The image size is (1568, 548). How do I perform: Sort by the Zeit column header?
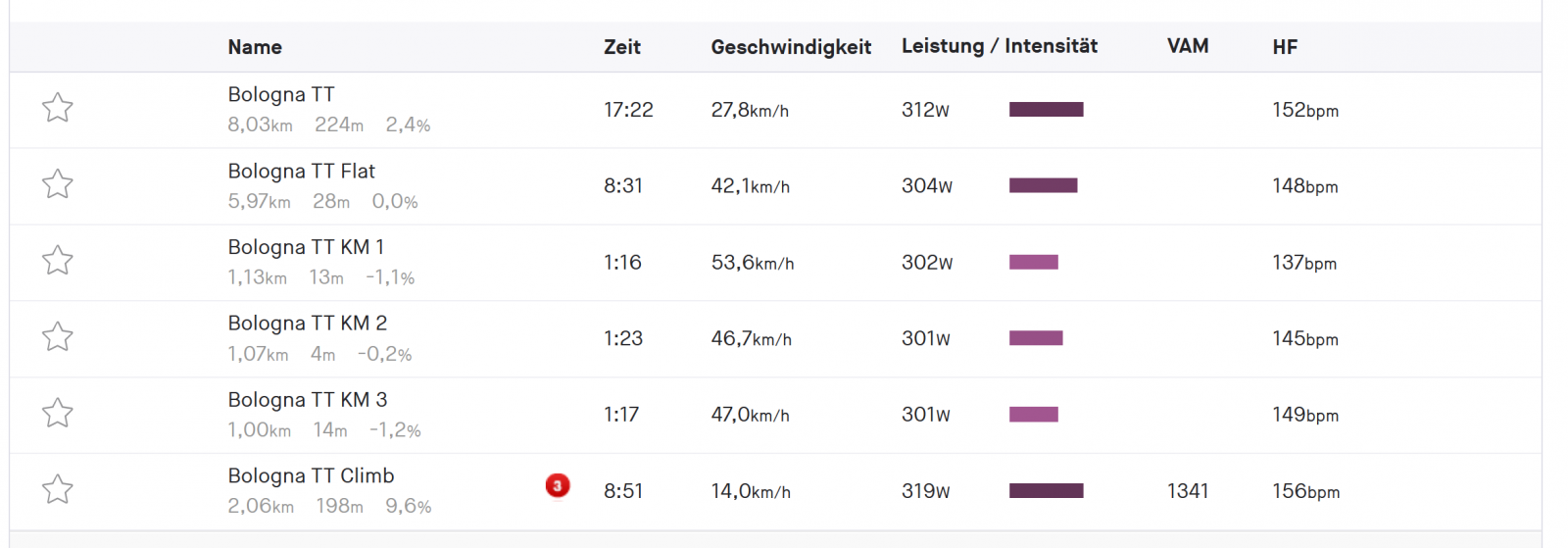pyautogui.click(x=622, y=47)
